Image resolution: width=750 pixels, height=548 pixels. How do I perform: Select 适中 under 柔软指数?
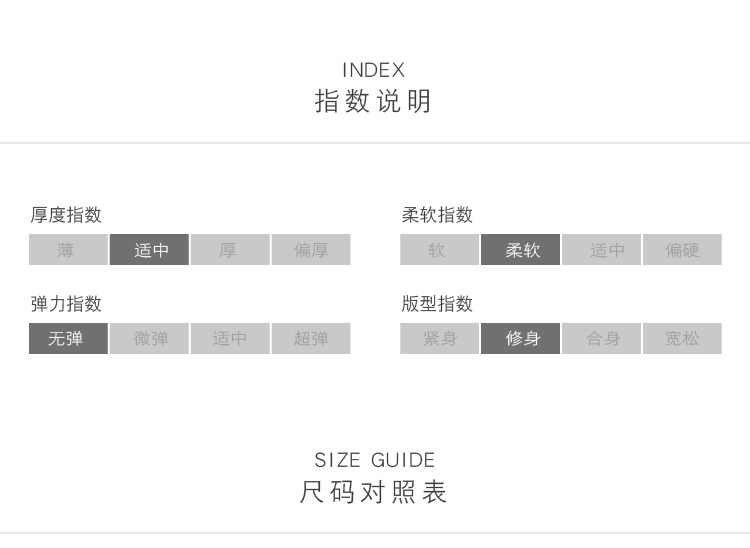tap(601, 250)
